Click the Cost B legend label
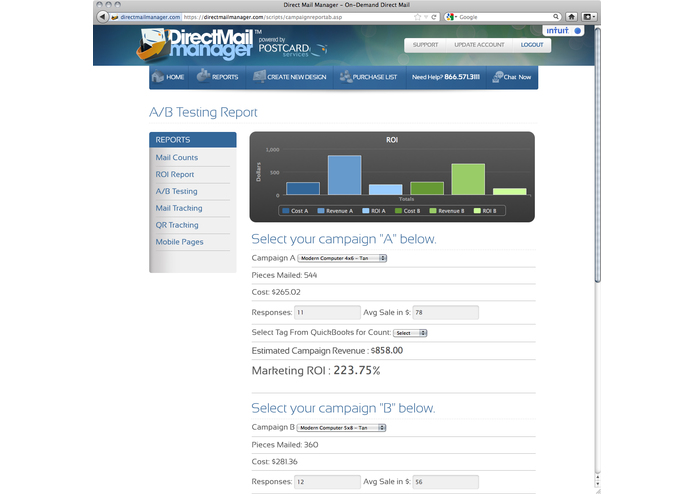Screen dimensions: 695x494 tap(412, 211)
